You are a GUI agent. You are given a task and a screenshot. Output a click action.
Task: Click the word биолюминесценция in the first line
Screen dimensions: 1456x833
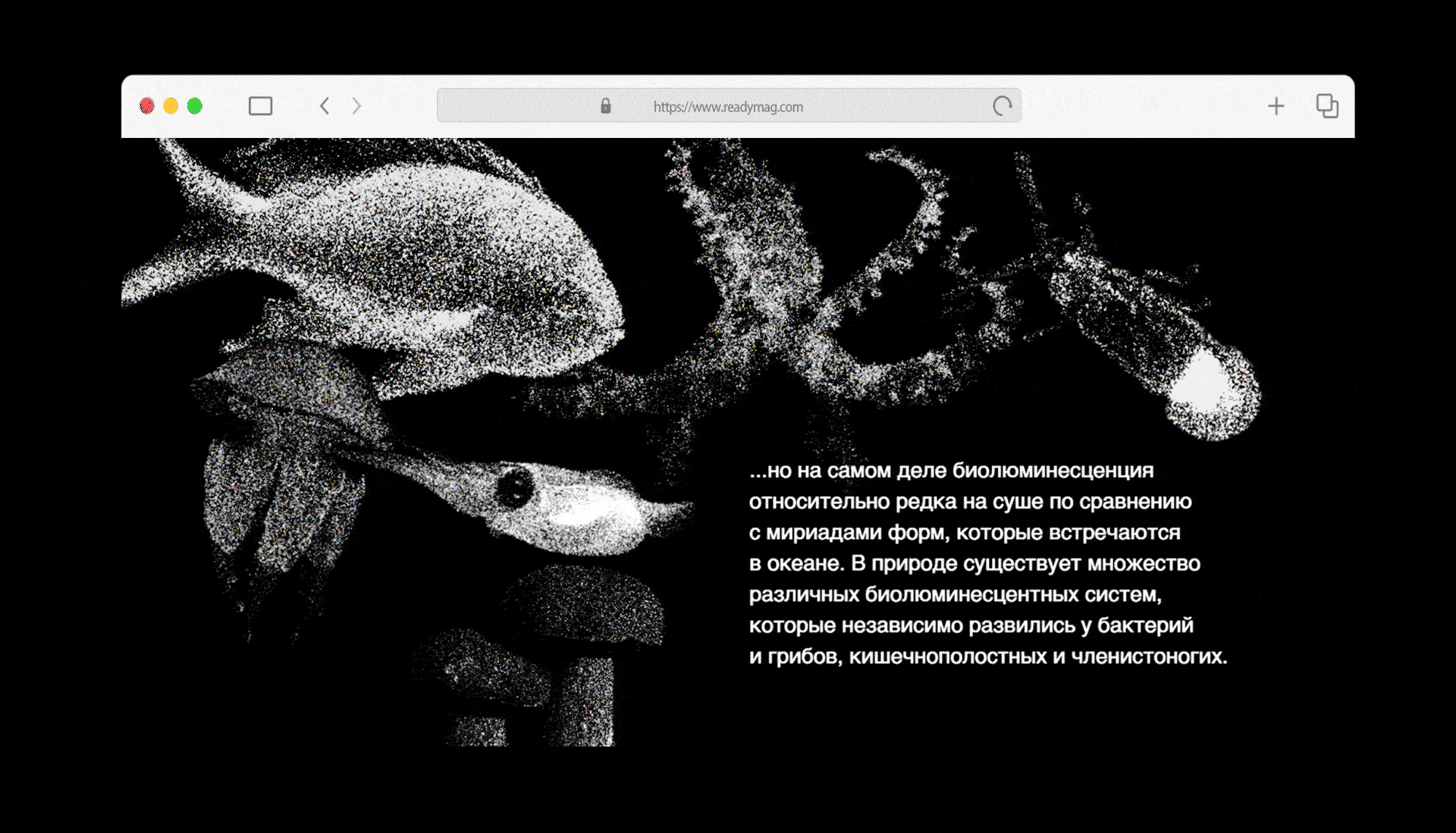pyautogui.click(x=1053, y=471)
